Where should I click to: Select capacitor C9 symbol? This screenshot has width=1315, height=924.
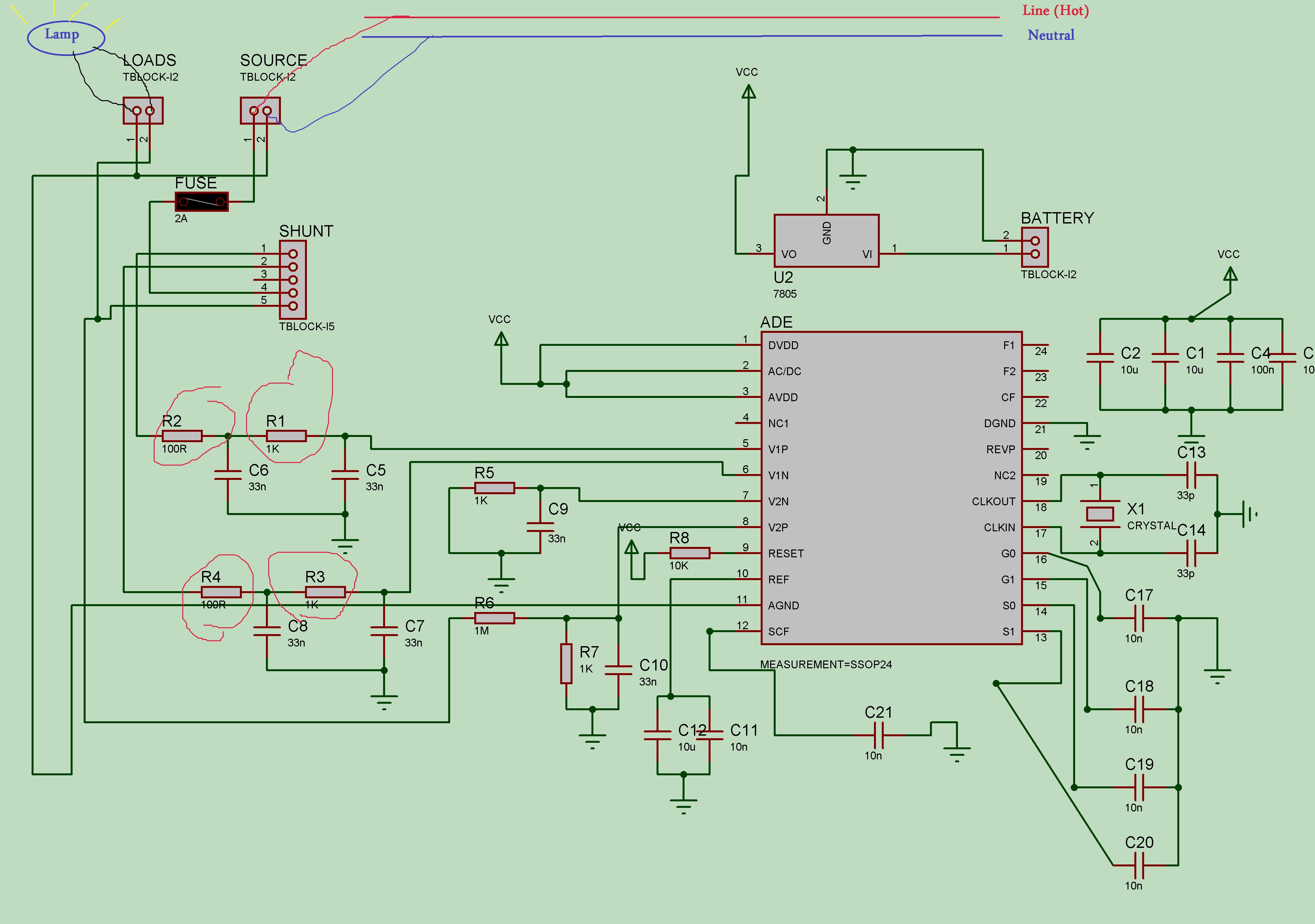tap(540, 527)
